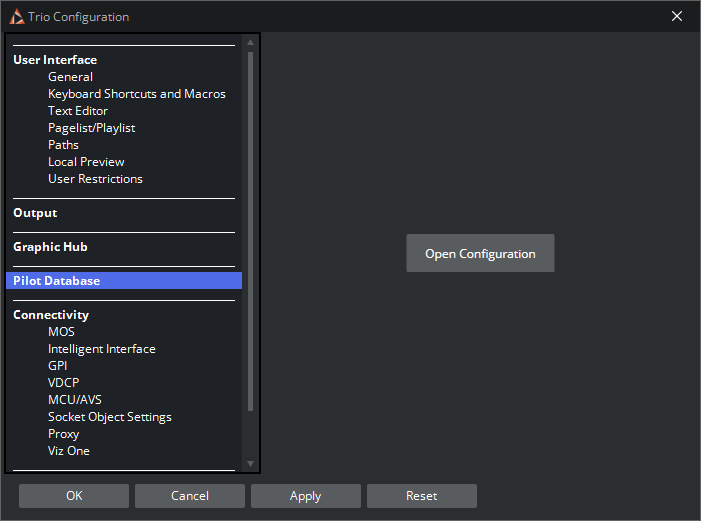Click the Reset button
This screenshot has height=521, width=701.
point(421,496)
